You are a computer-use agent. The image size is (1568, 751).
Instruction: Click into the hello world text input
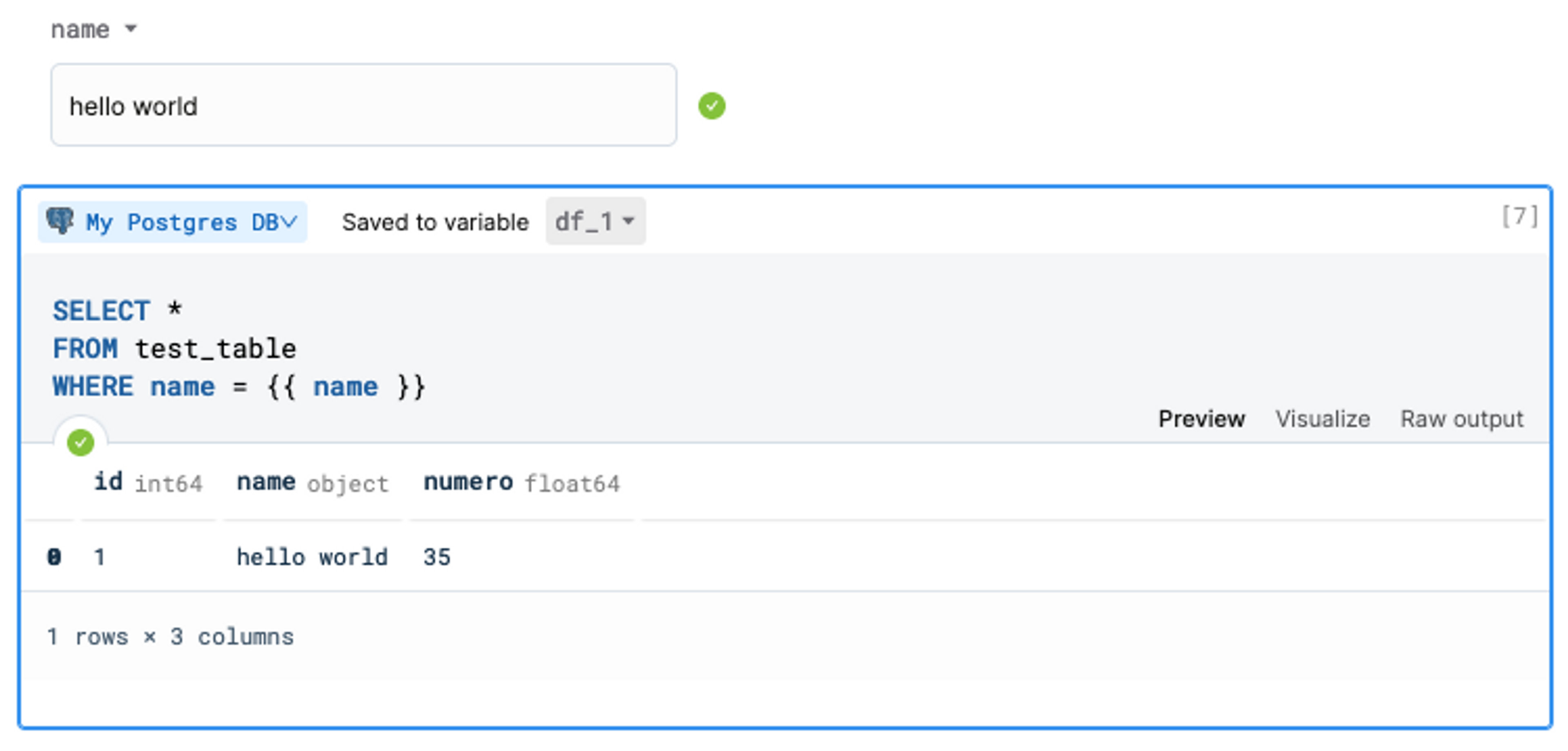tap(363, 105)
